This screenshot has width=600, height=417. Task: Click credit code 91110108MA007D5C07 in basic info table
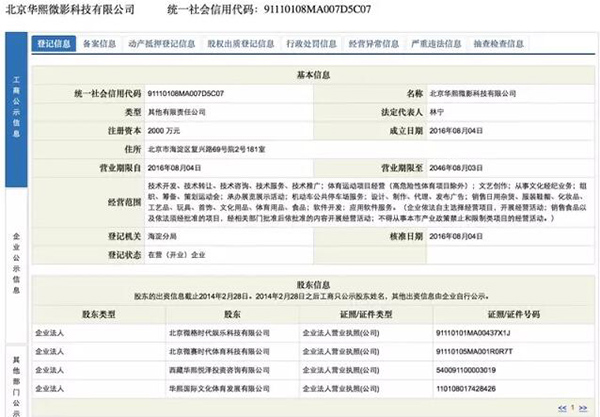pos(186,93)
